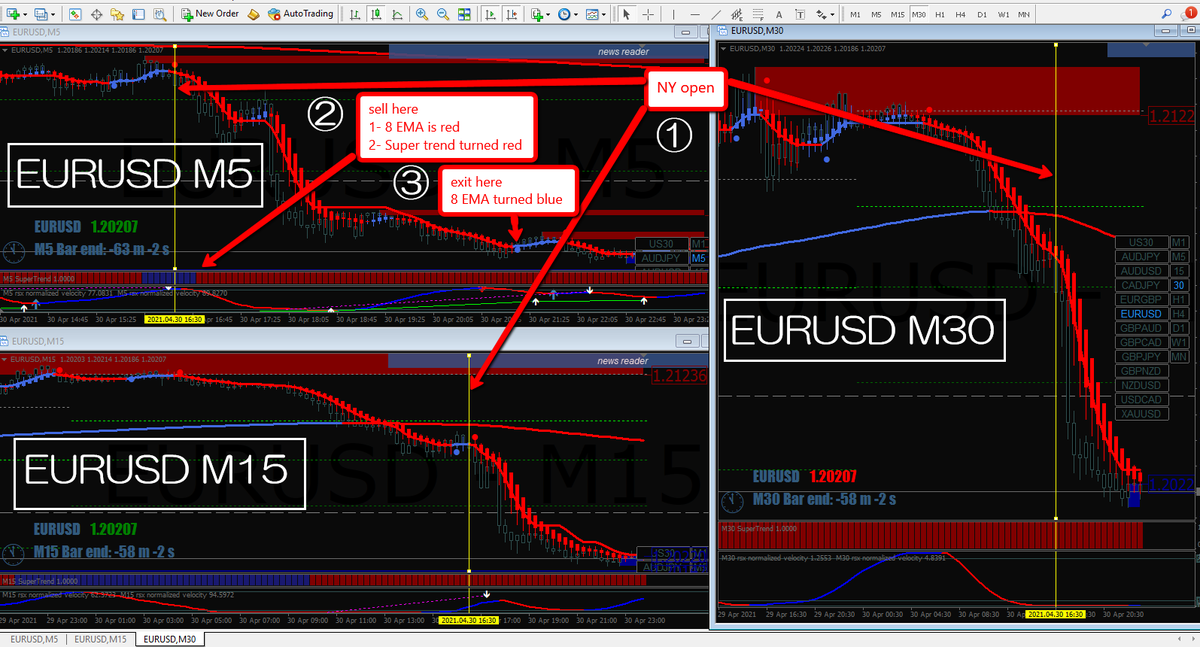Open the search magnifier icon

[x=1166, y=14]
